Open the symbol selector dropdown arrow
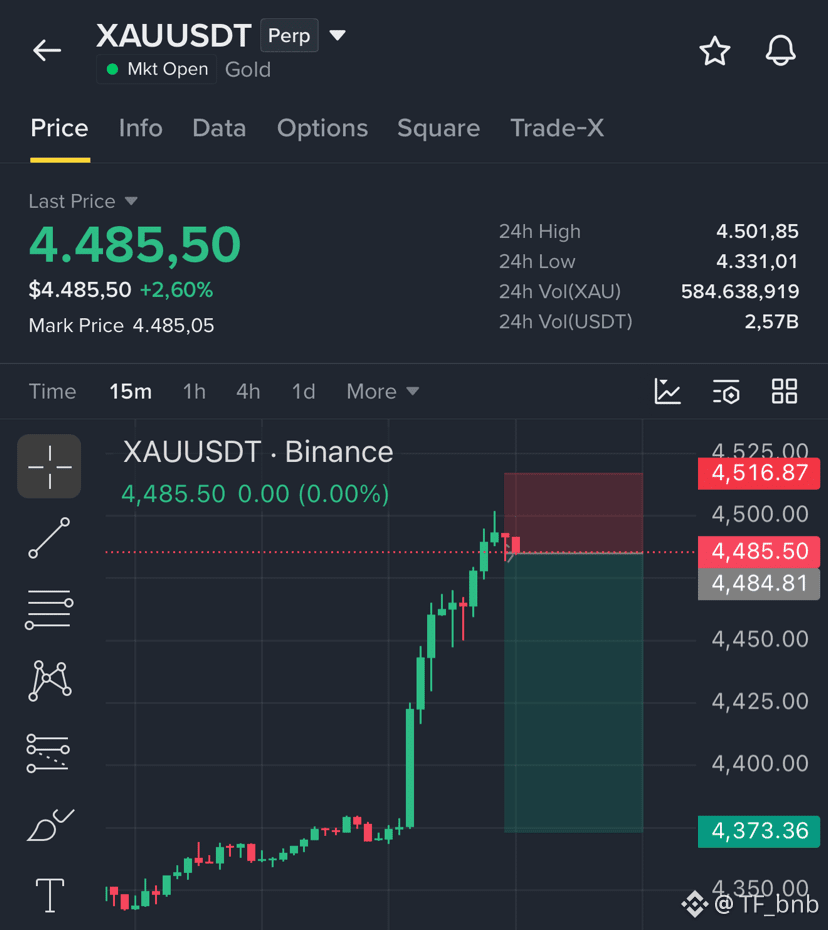The width and height of the screenshot is (828, 930). point(337,36)
